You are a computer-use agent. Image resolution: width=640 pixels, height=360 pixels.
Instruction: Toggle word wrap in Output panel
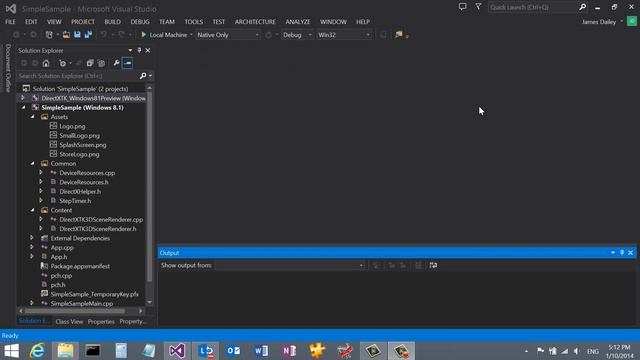[x=433, y=265]
